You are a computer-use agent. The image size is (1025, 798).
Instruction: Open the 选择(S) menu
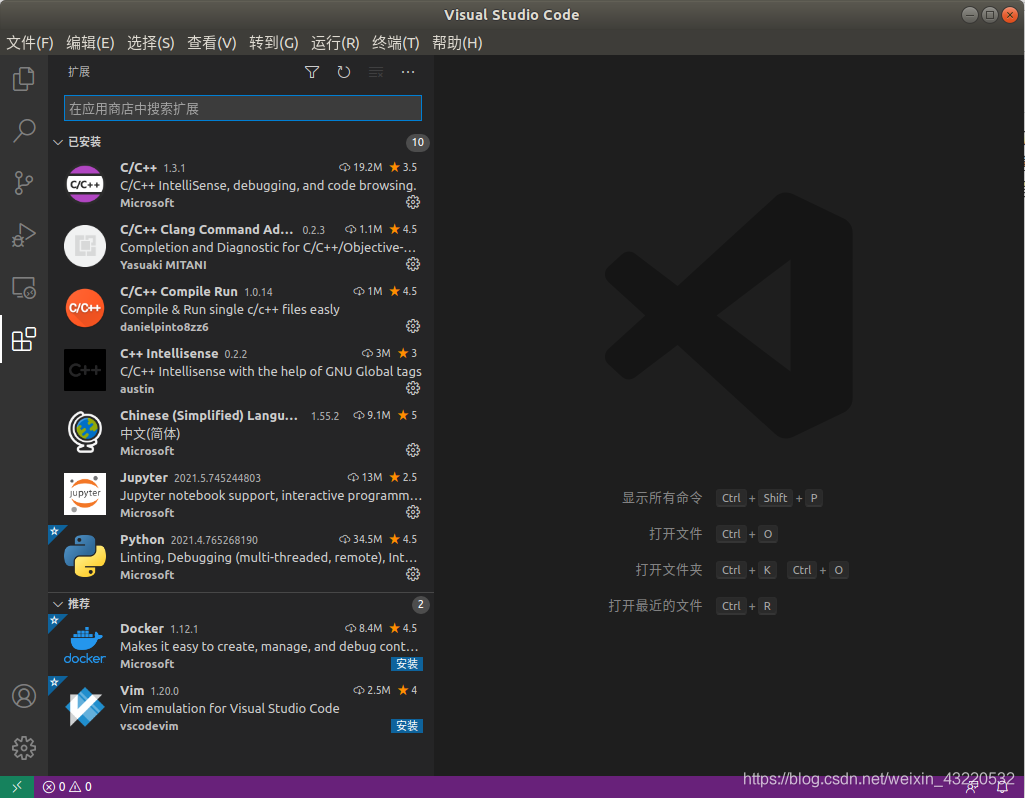coord(150,43)
